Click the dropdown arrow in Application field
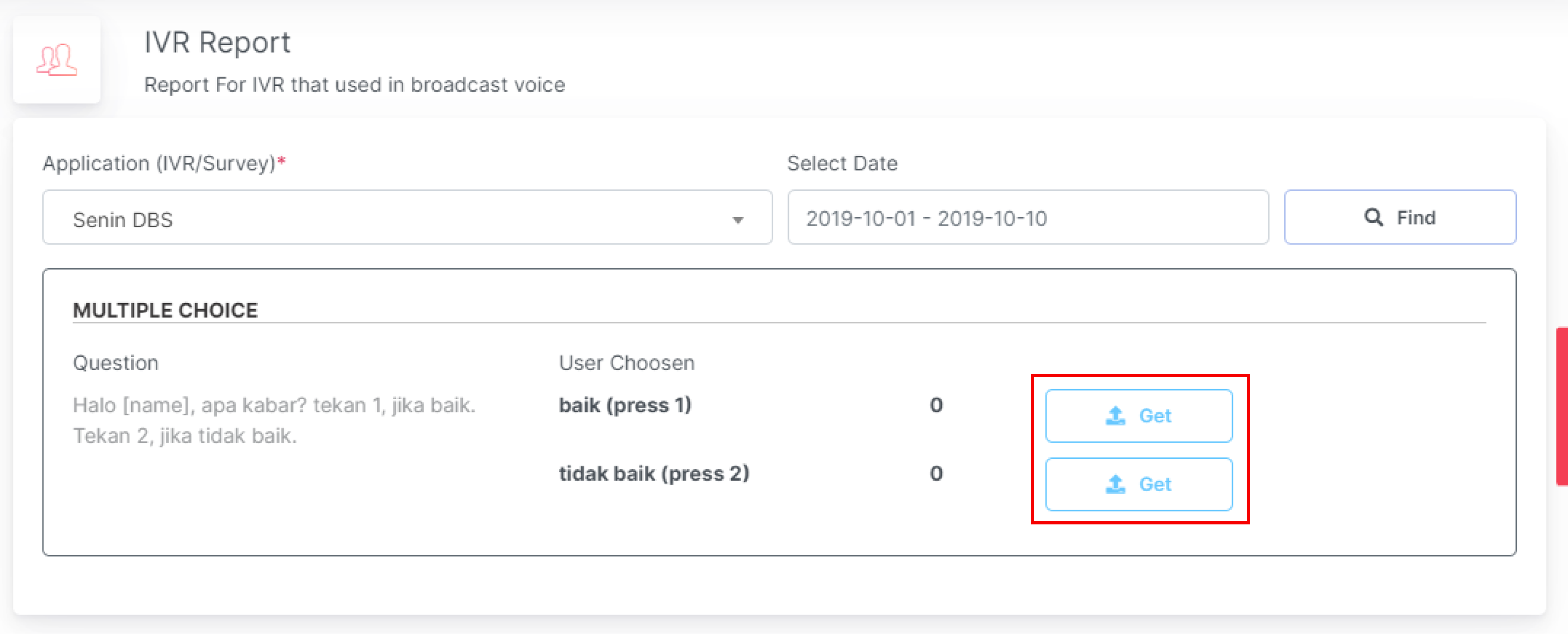The width and height of the screenshot is (1568, 634). tap(738, 220)
